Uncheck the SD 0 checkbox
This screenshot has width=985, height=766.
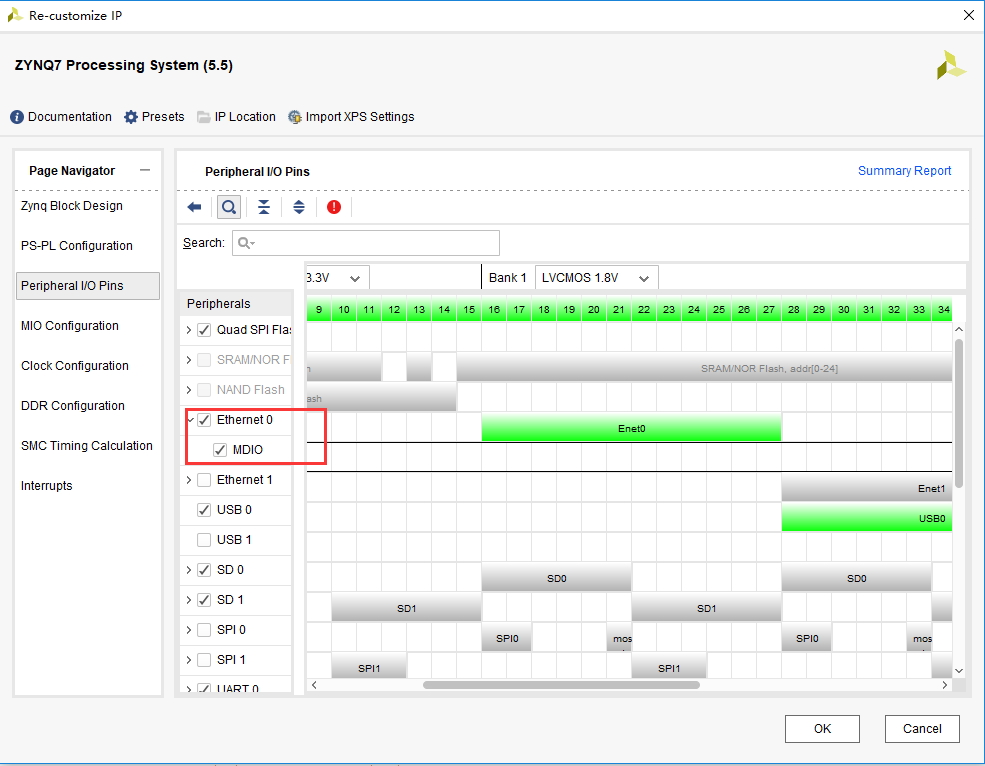pyautogui.click(x=204, y=570)
